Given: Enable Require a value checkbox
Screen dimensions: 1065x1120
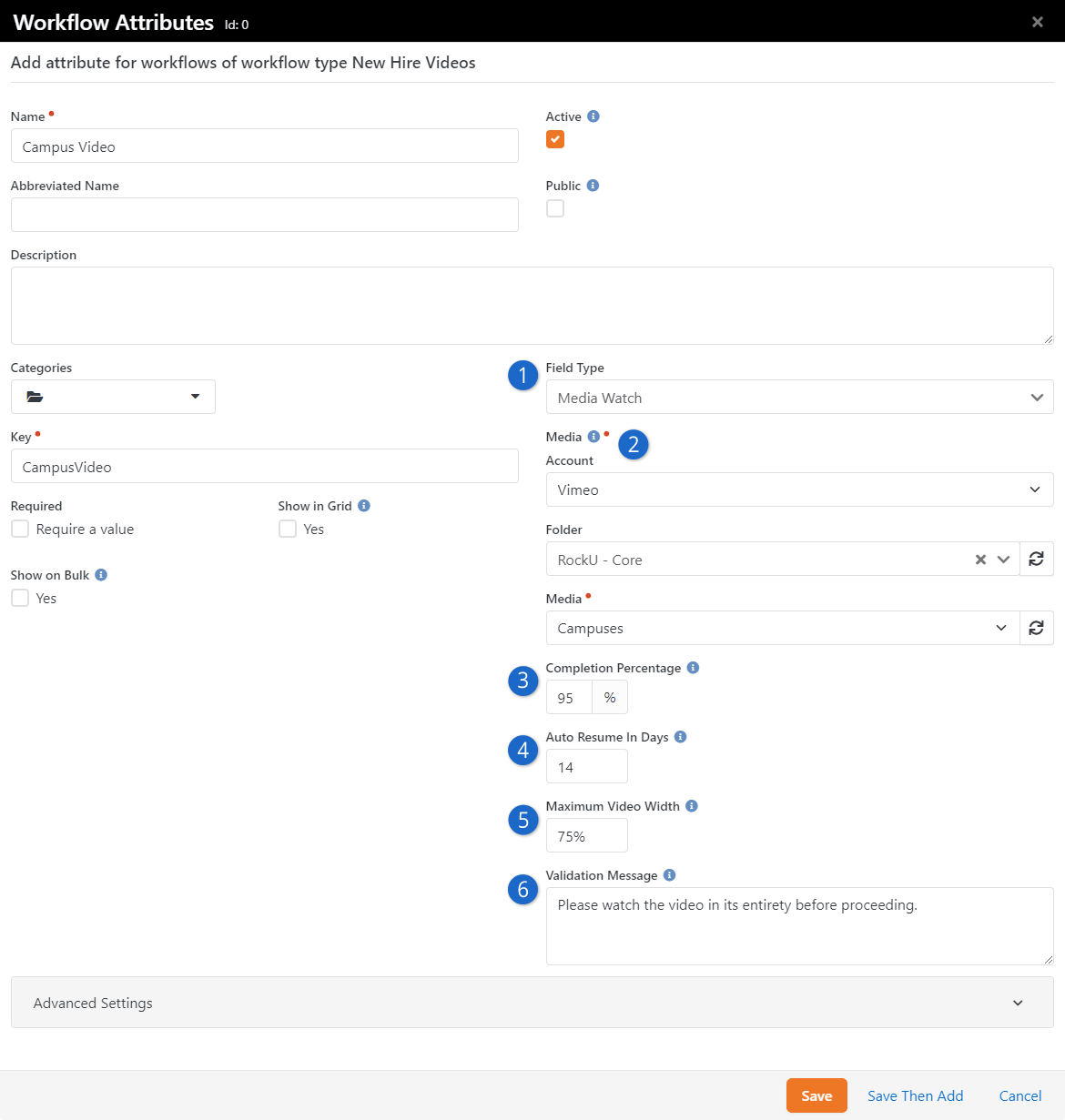Looking at the screenshot, I should 20,529.
